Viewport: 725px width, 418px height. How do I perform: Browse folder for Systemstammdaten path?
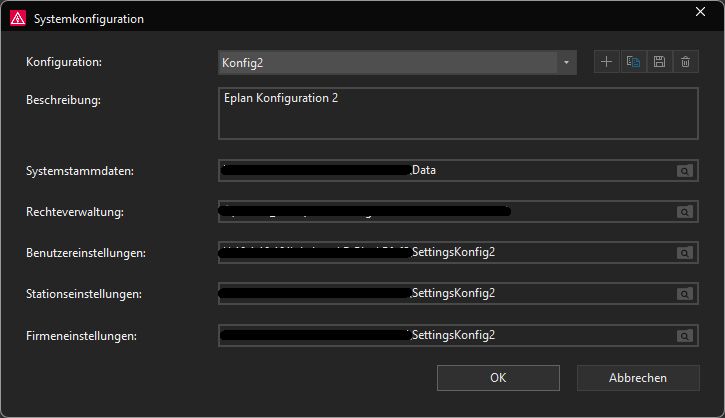point(685,171)
